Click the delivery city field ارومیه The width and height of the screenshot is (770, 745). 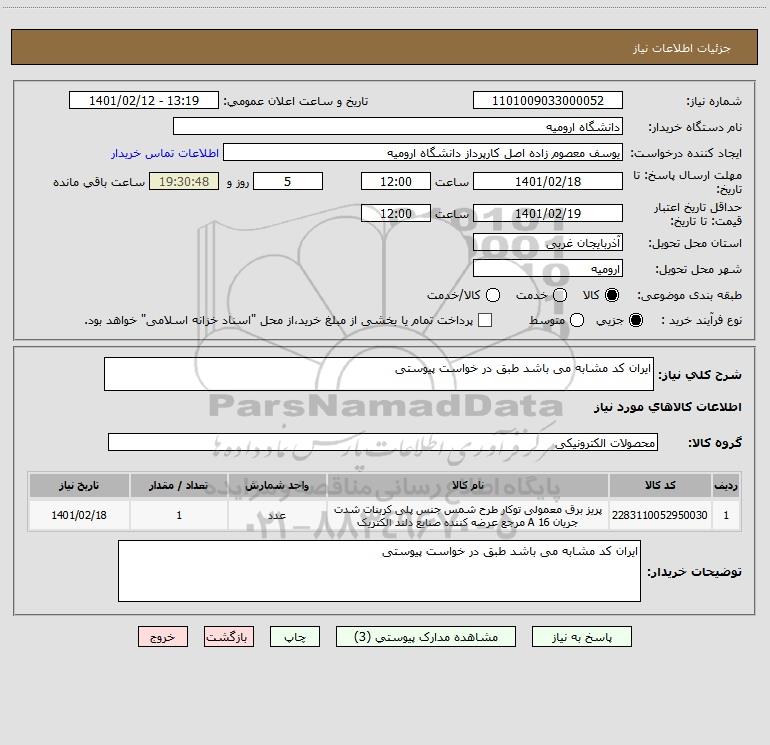coord(548,268)
